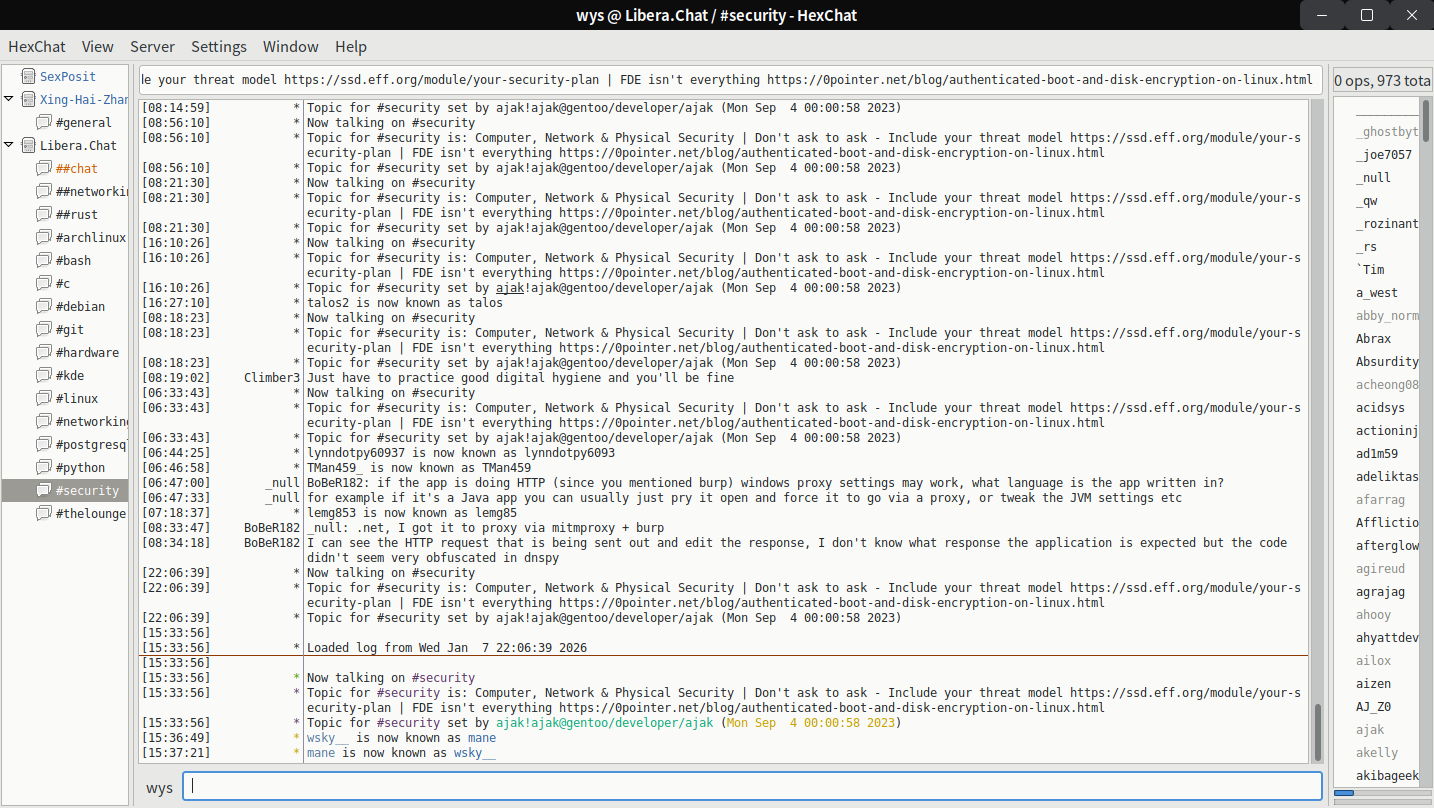Click the Libera.Chat server icon
Image resolution: width=1434 pixels, height=808 pixels.
point(28,145)
